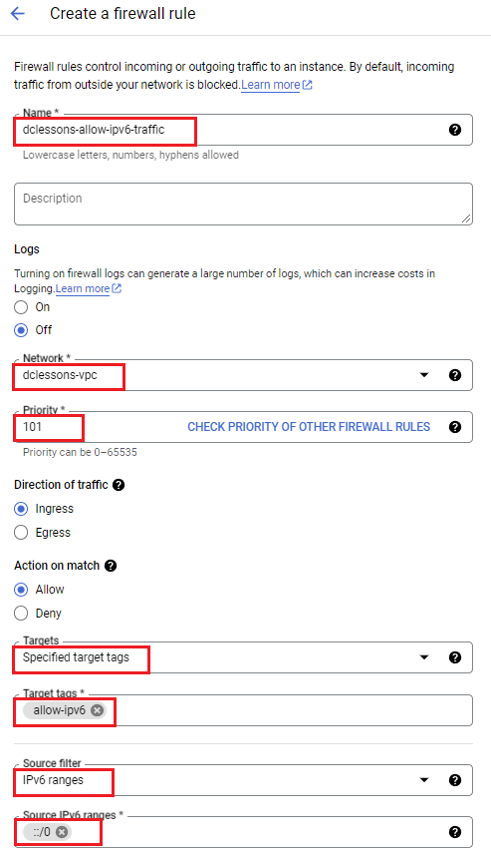Open help icon for the Network field
This screenshot has height=852, width=491.
(455, 375)
